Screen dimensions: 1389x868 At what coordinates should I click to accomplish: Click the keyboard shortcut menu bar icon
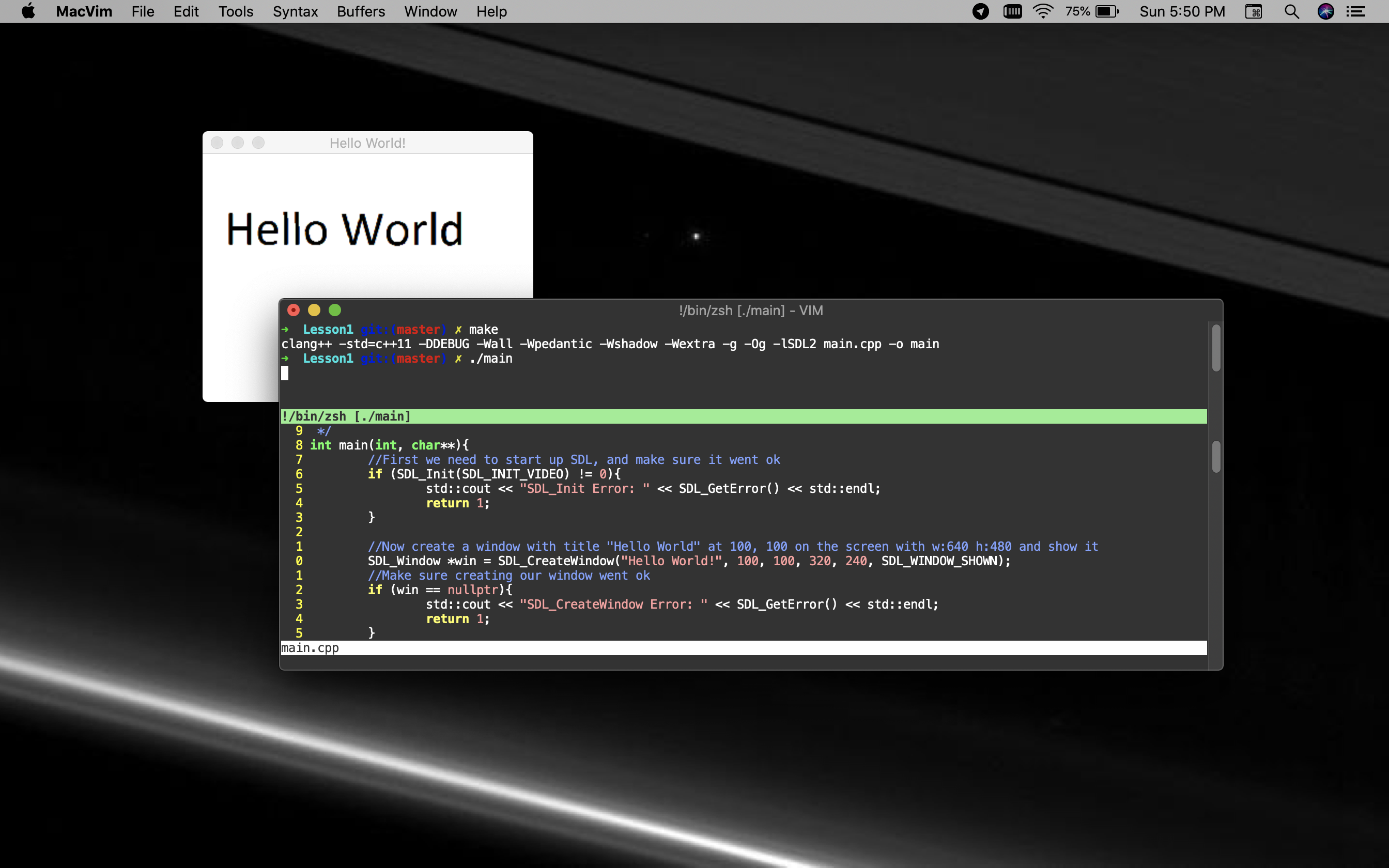coord(1254,11)
